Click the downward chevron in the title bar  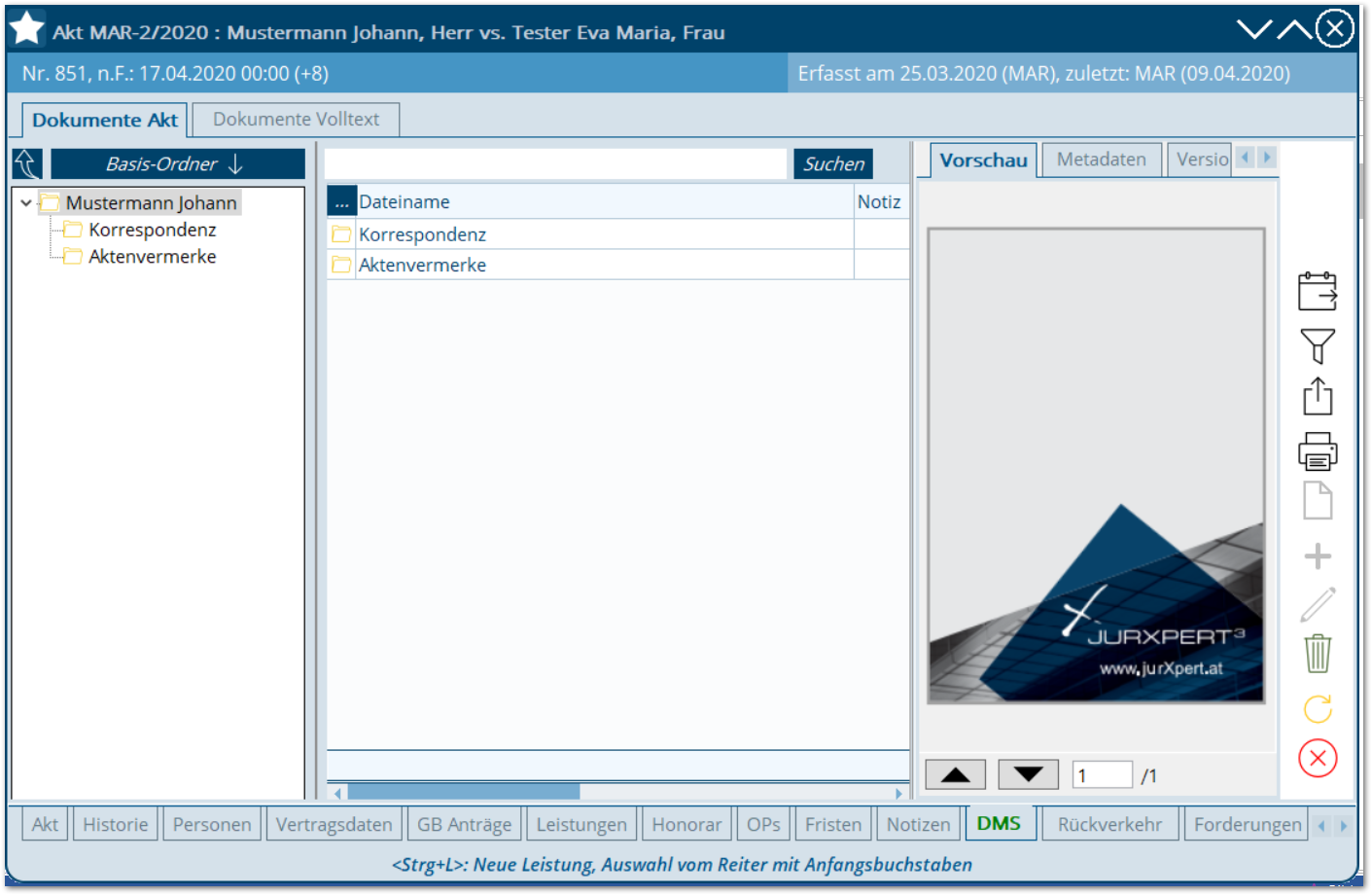[x=1254, y=29]
